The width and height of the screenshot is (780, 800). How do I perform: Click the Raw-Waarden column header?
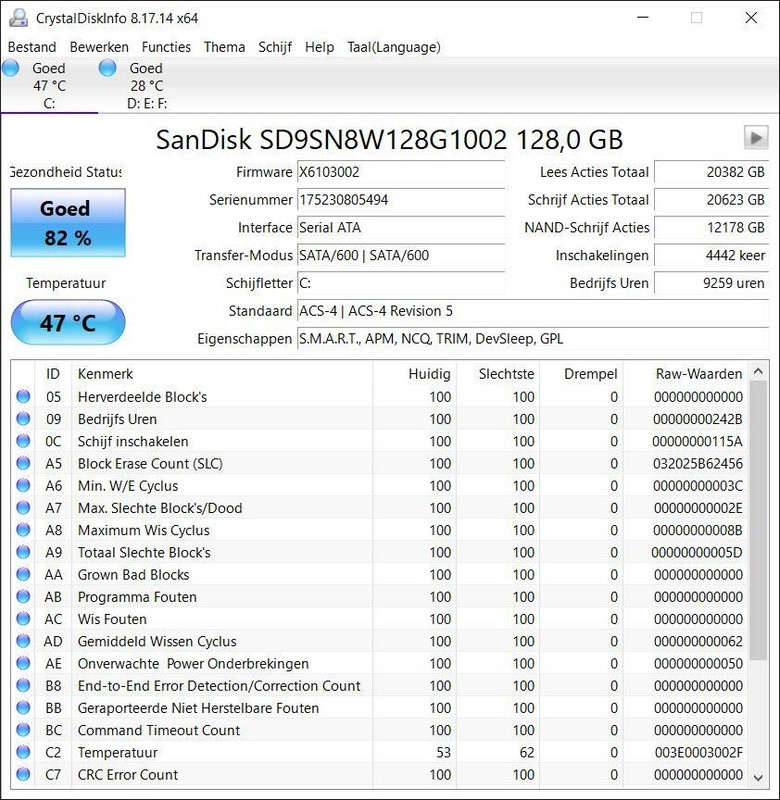tap(698, 374)
